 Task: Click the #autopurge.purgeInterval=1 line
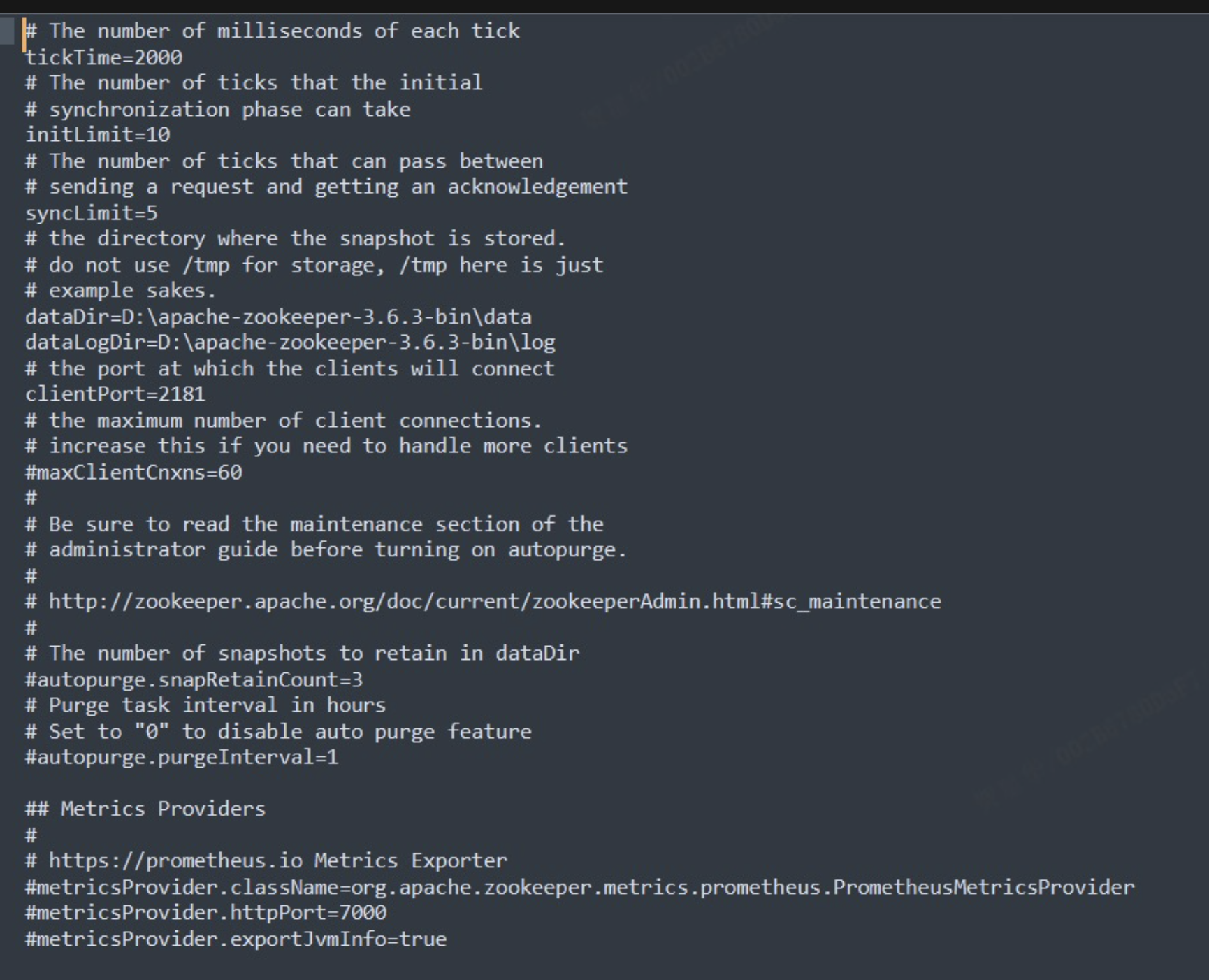182,757
